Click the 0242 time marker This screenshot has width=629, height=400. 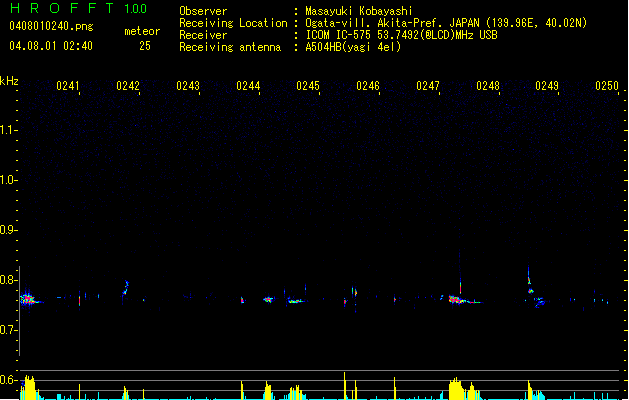click(128, 86)
